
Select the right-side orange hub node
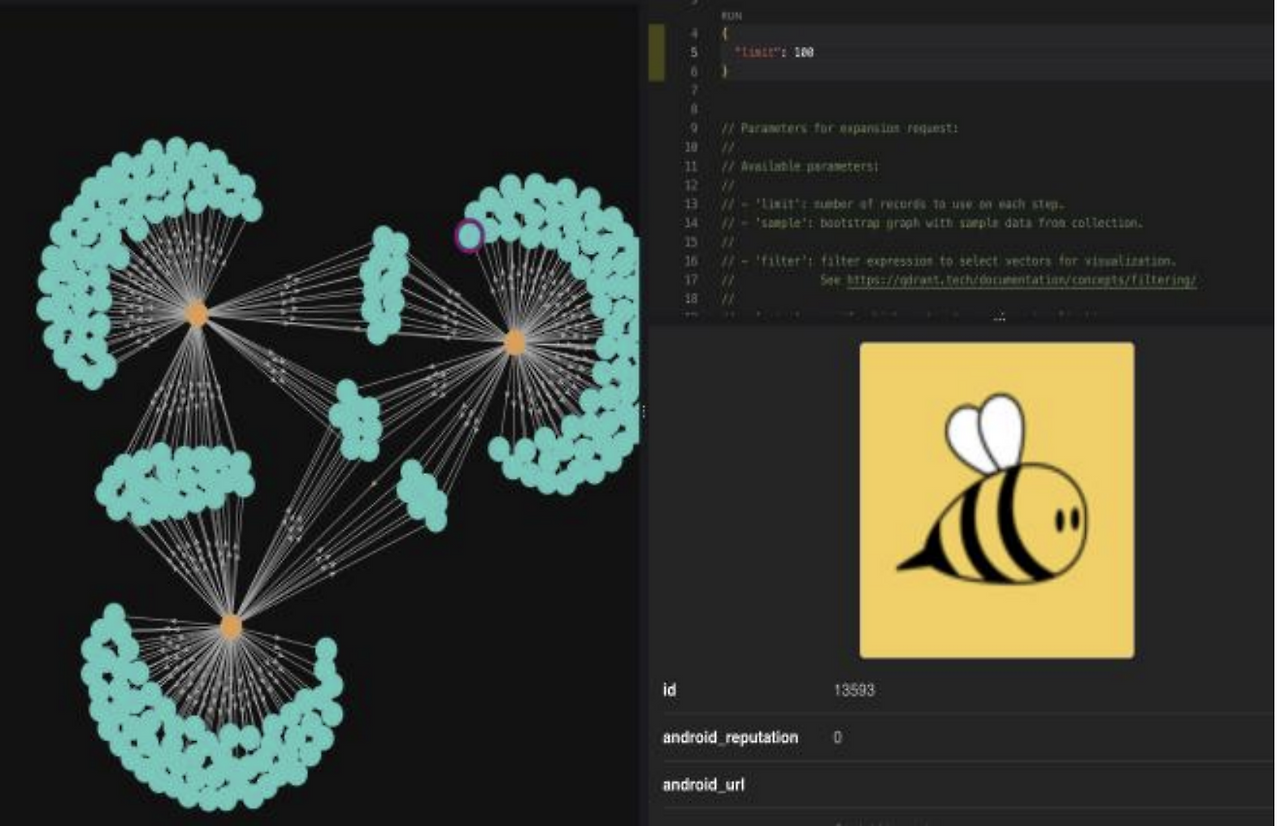tap(514, 343)
